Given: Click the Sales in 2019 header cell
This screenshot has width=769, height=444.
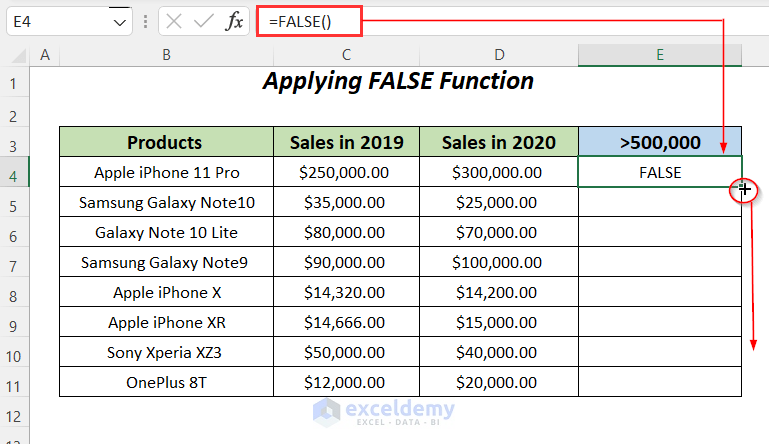Looking at the screenshot, I should [346, 142].
